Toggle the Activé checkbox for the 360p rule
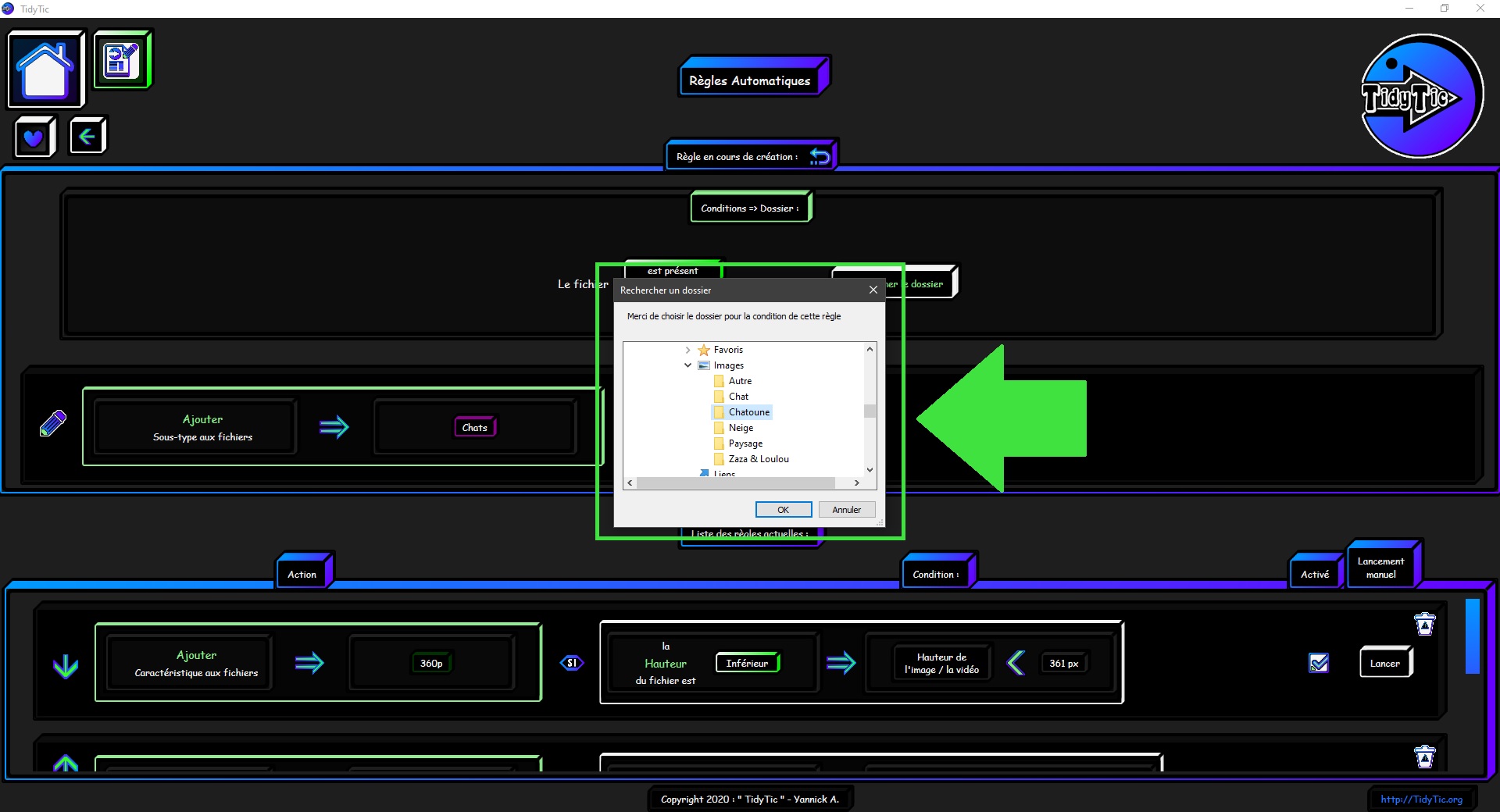The height and width of the screenshot is (812, 1500). pos(1319,663)
